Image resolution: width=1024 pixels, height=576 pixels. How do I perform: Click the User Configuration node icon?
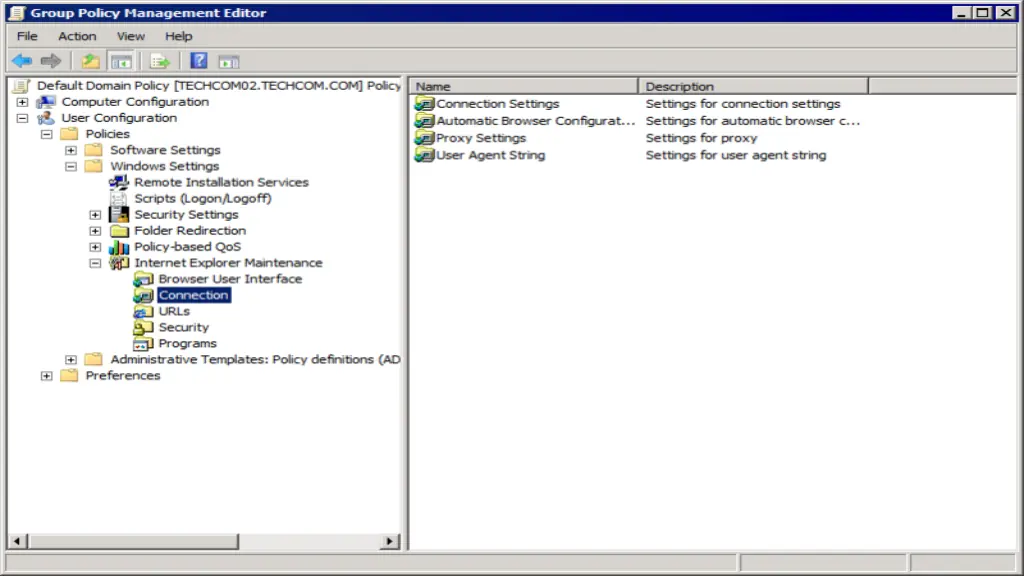tap(46, 118)
